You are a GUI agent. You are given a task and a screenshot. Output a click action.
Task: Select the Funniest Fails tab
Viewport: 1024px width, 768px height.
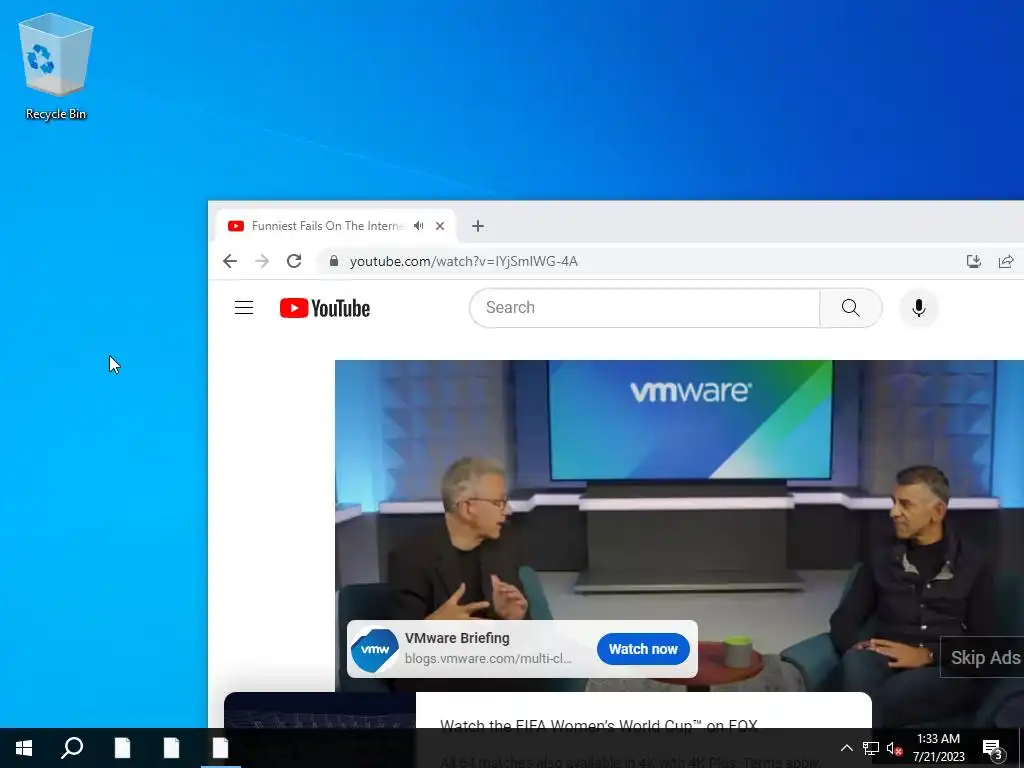coord(328,226)
